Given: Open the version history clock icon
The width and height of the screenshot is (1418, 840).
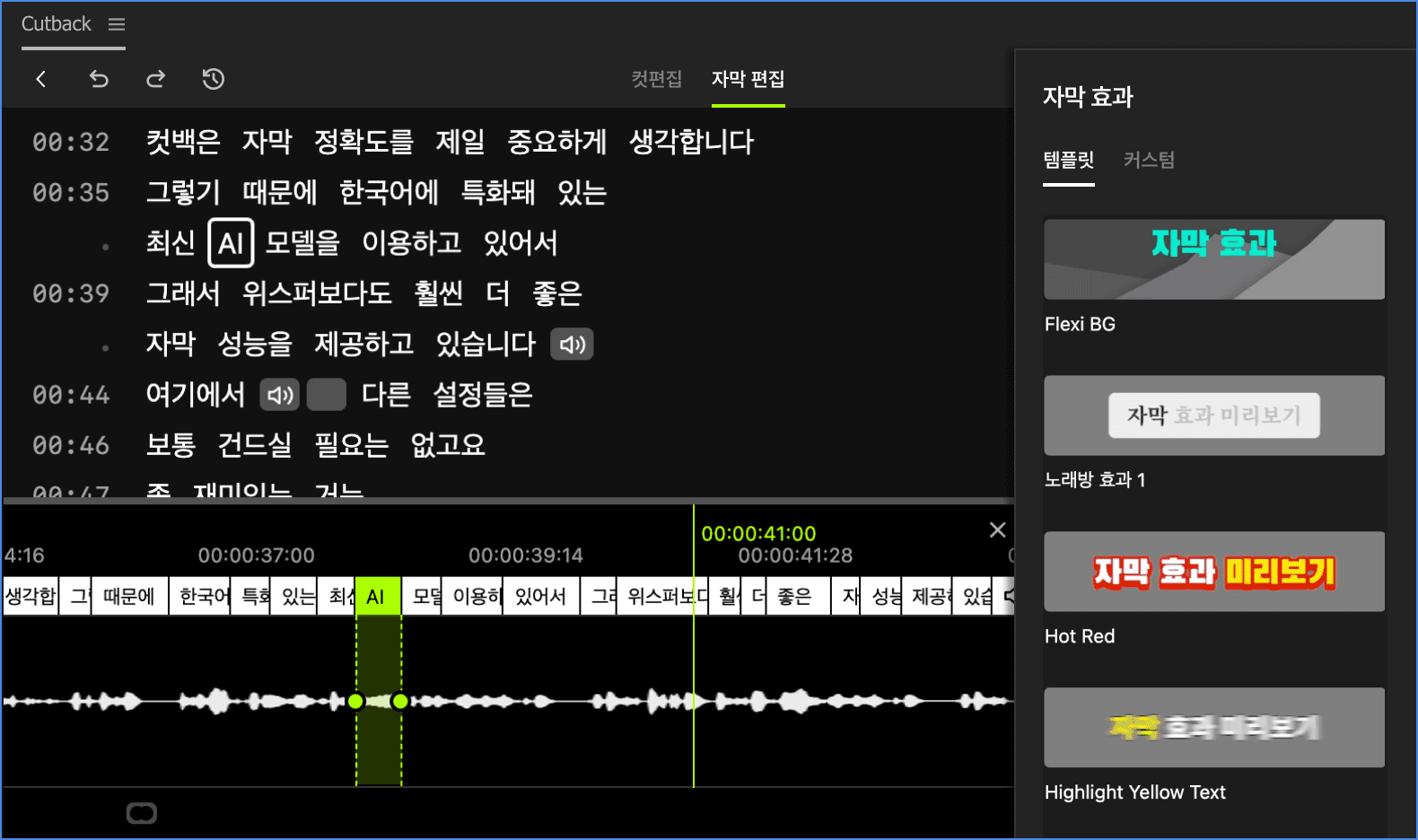Looking at the screenshot, I should (x=213, y=79).
